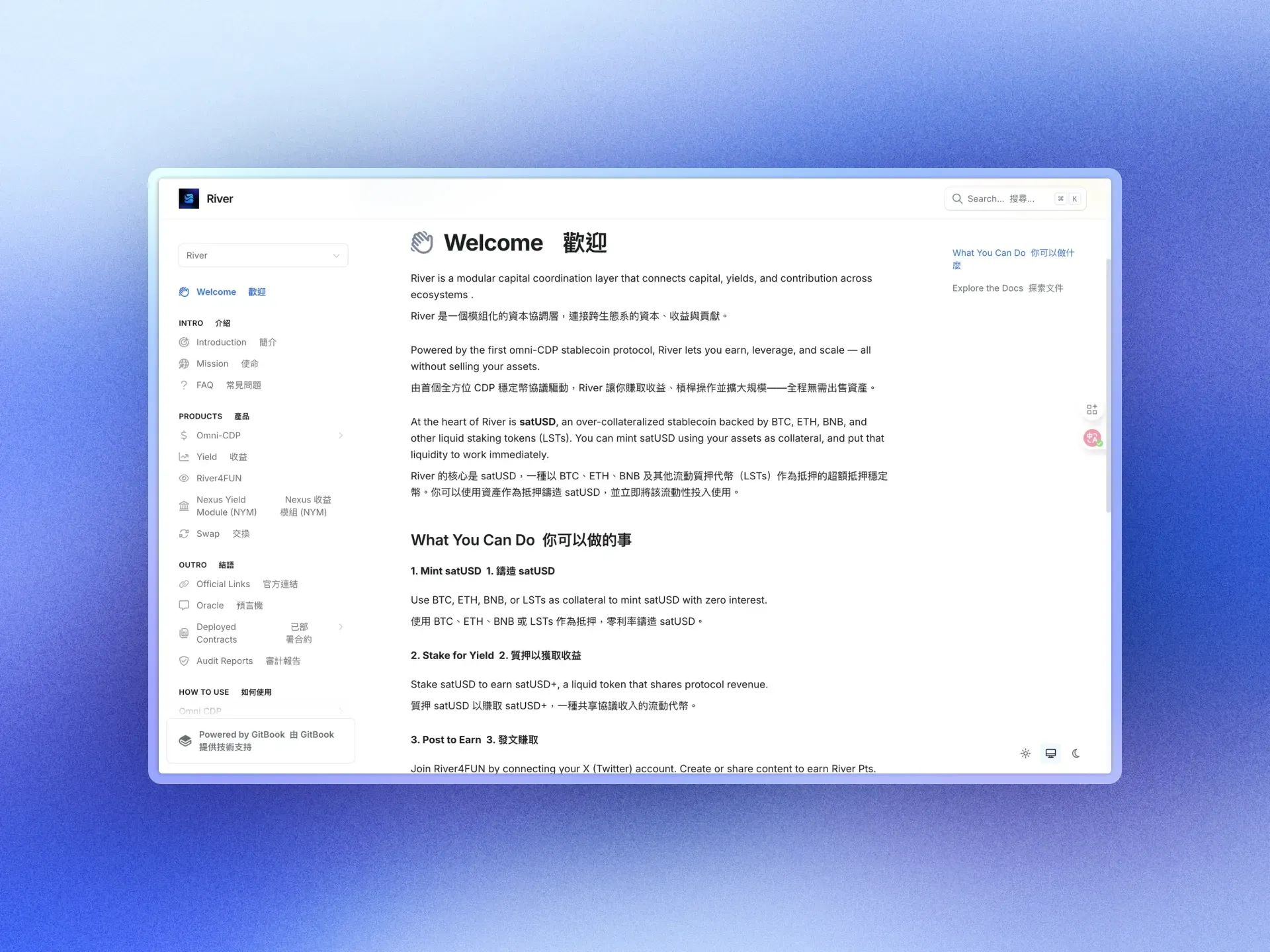
Task: Click the '3. Post to Earn' heading
Action: pos(474,739)
